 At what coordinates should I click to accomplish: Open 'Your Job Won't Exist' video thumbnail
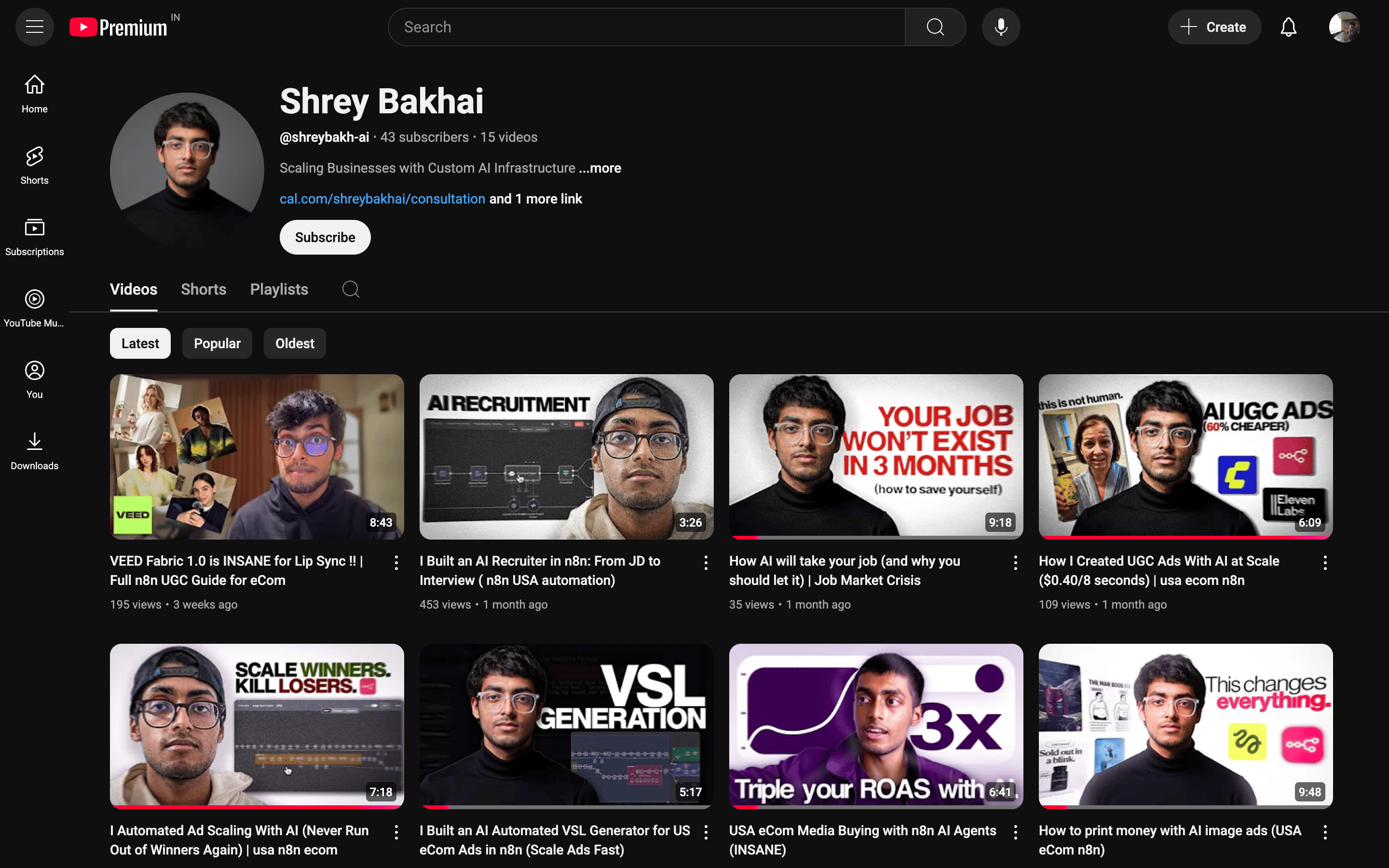coord(876,456)
